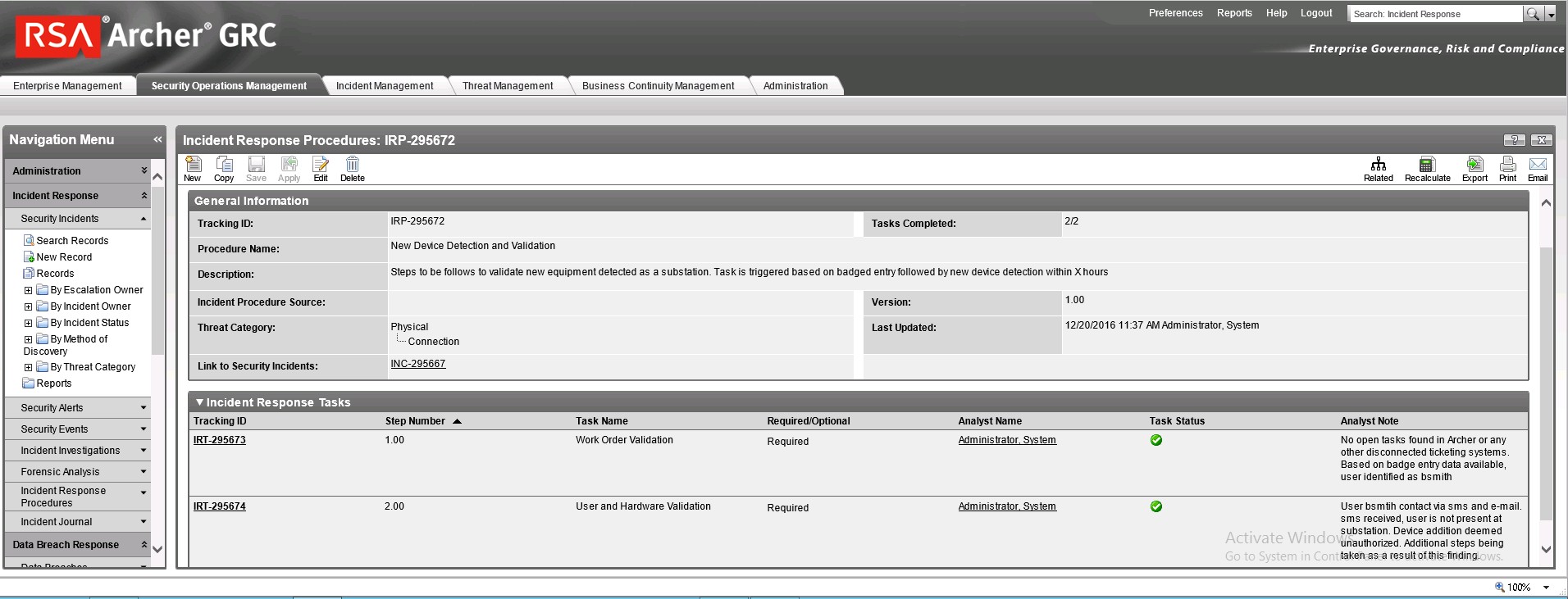
Task: Click the Incident Response search field
Action: pos(1435,14)
